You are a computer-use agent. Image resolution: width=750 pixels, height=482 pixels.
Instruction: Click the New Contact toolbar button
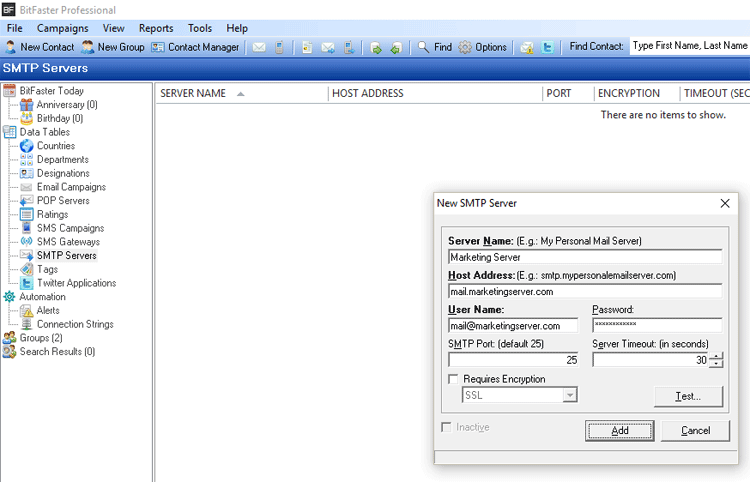(40, 47)
